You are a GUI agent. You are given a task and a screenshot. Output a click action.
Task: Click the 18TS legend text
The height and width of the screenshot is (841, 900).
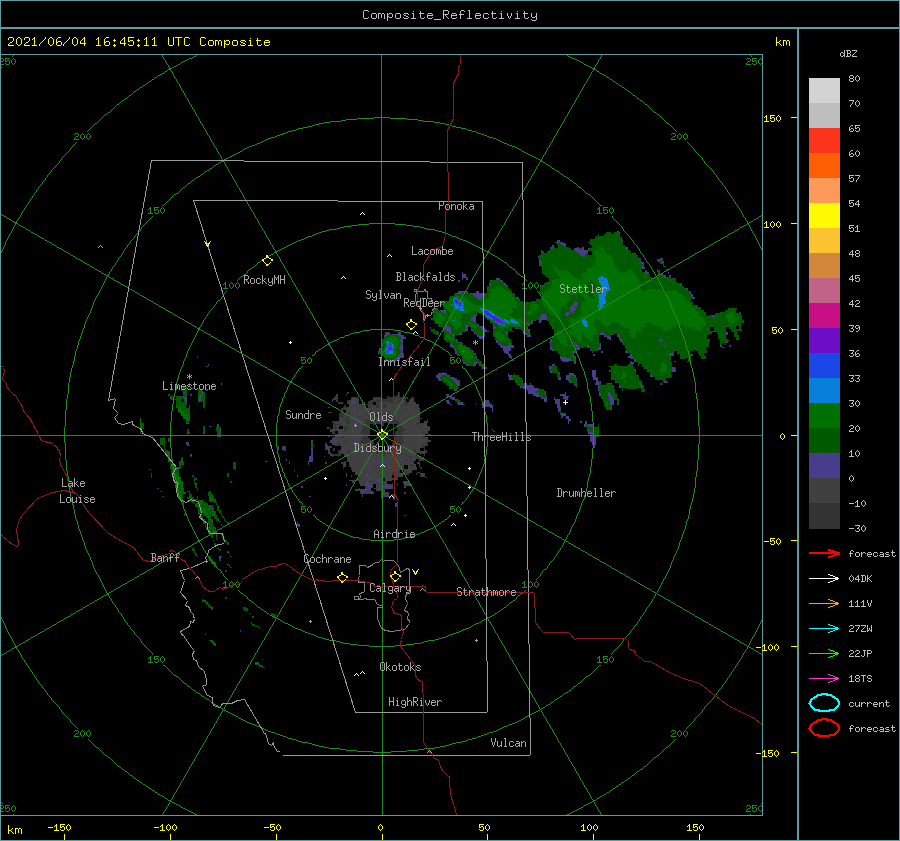click(x=860, y=679)
